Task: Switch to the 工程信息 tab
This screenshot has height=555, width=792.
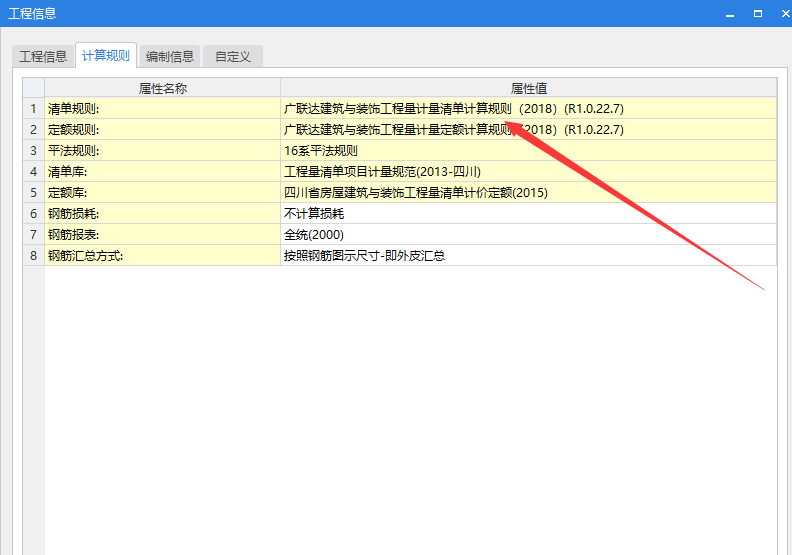Action: pos(43,56)
